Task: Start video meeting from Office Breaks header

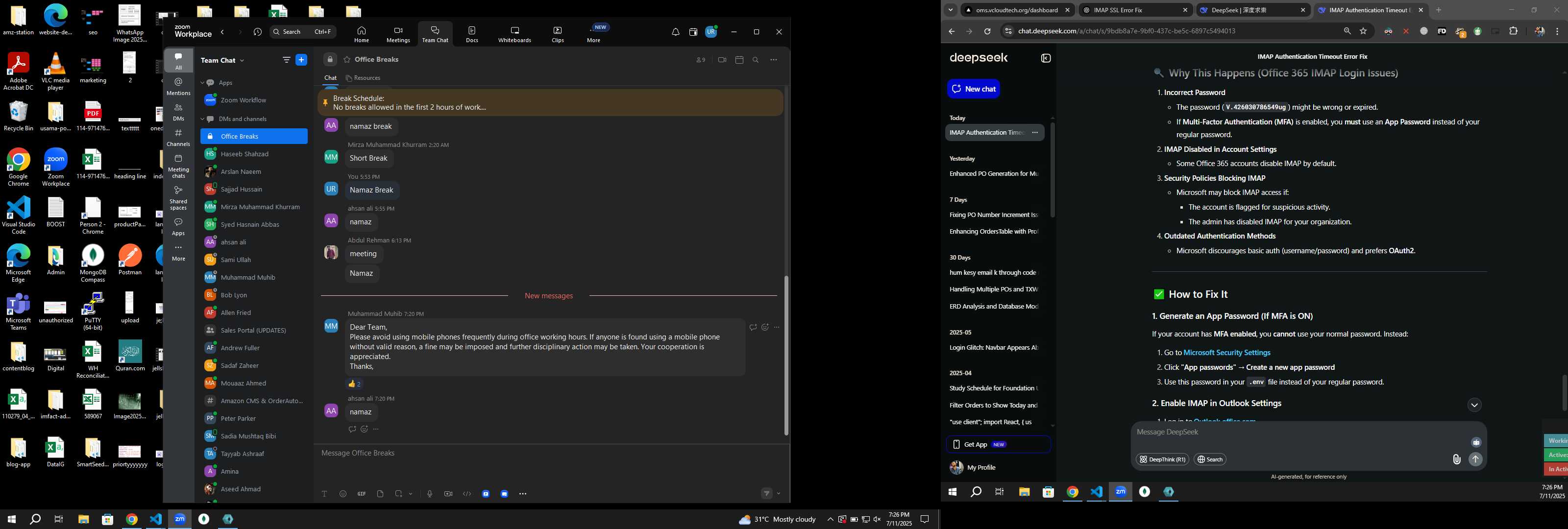Action: pos(722,60)
